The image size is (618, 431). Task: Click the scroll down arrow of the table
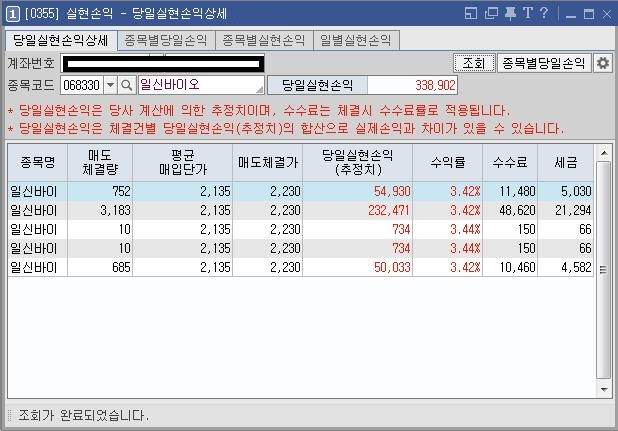[x=603, y=389]
